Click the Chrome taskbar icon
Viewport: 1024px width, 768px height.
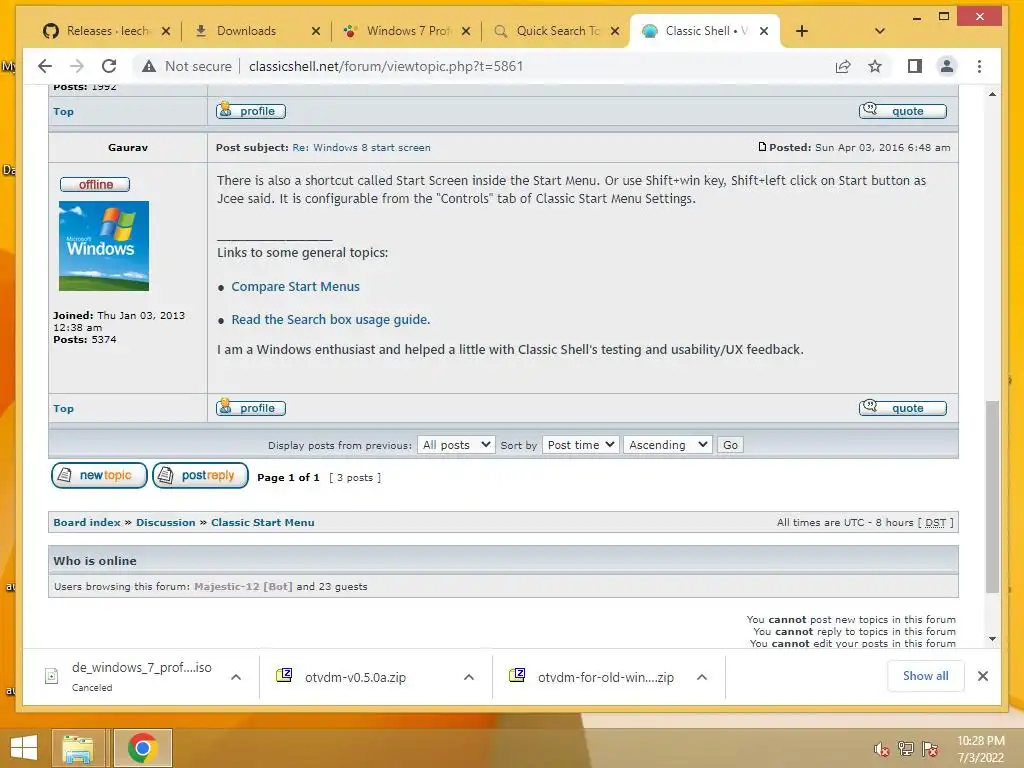142,748
